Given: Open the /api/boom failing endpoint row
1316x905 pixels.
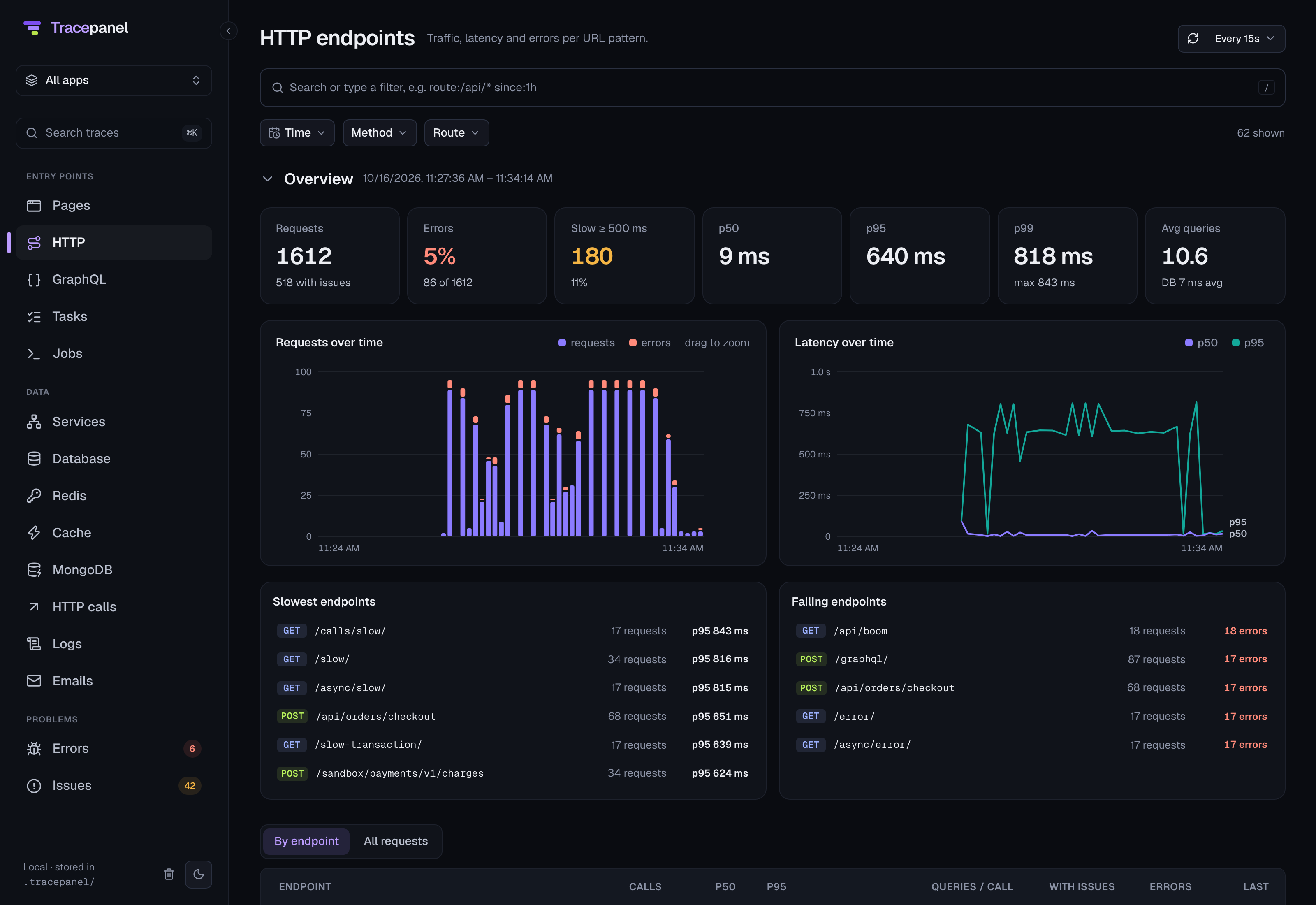Looking at the screenshot, I should click(x=1031, y=631).
